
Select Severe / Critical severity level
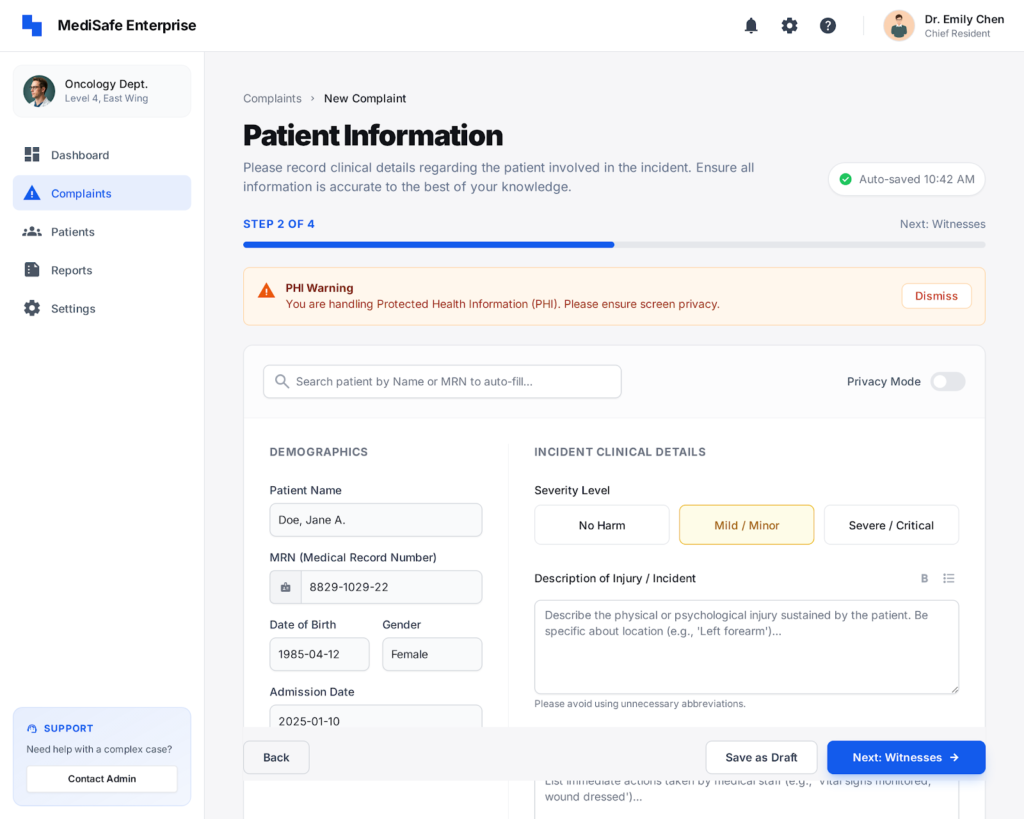click(890, 525)
